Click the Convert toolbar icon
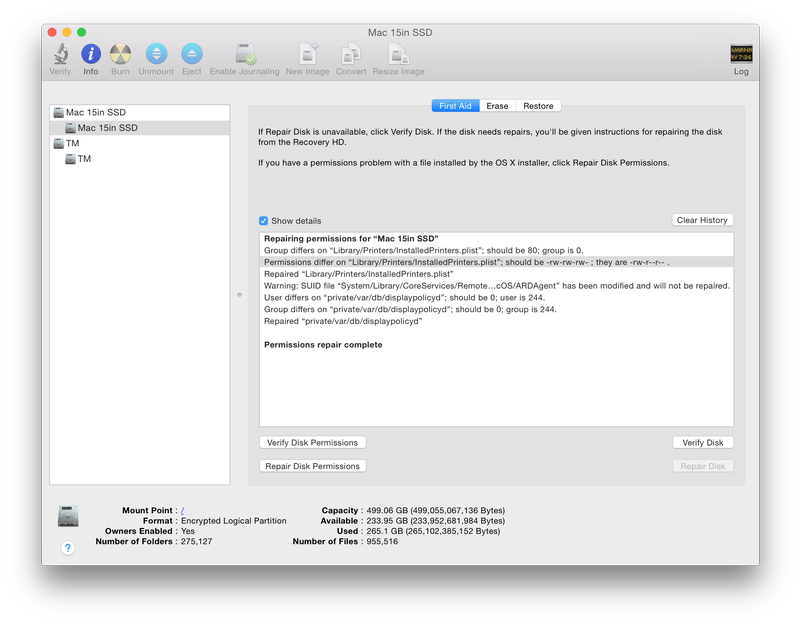800x624 pixels. tap(351, 54)
